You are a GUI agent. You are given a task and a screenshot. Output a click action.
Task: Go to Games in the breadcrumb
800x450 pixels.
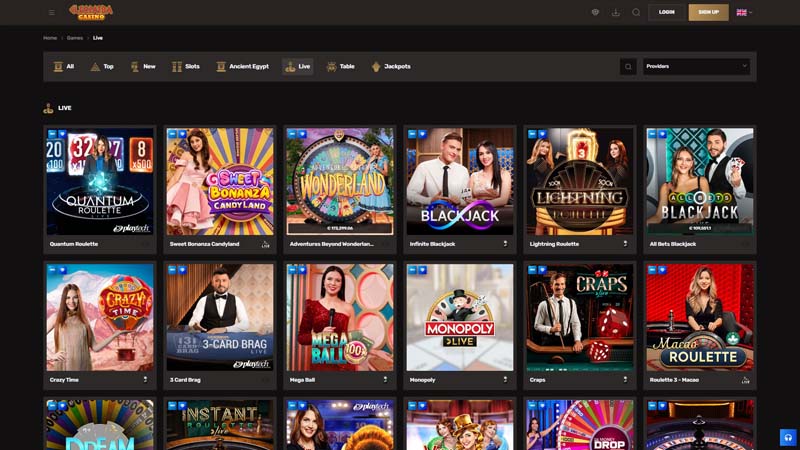[x=74, y=38]
